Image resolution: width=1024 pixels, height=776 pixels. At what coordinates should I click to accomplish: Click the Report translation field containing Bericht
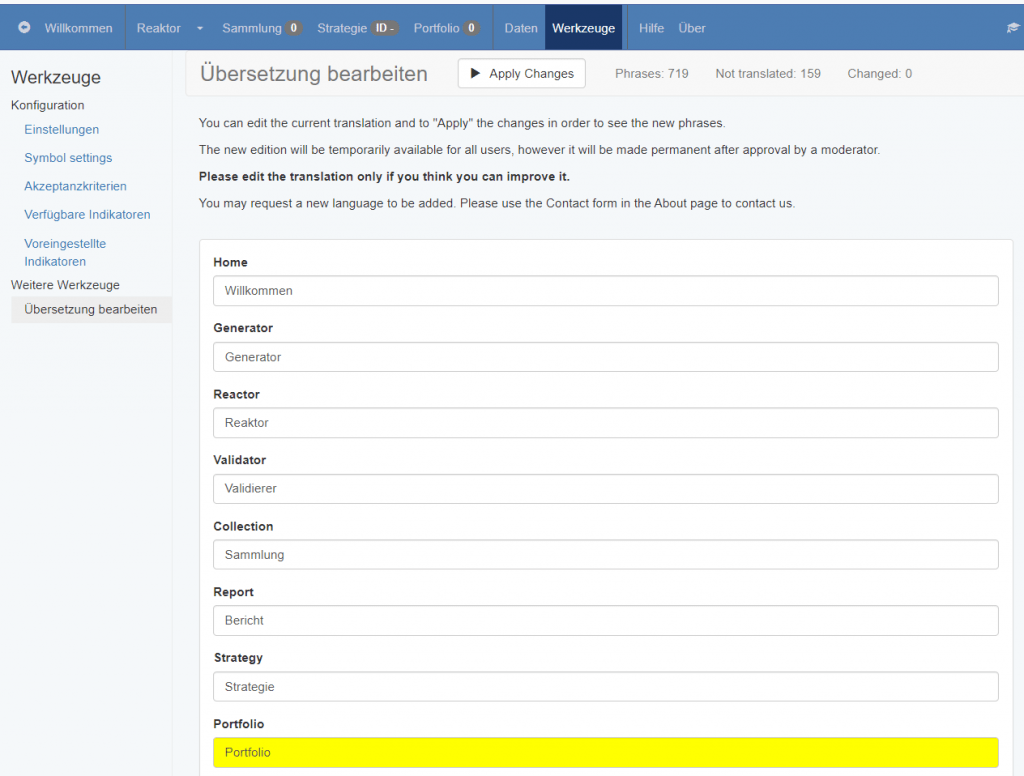605,620
